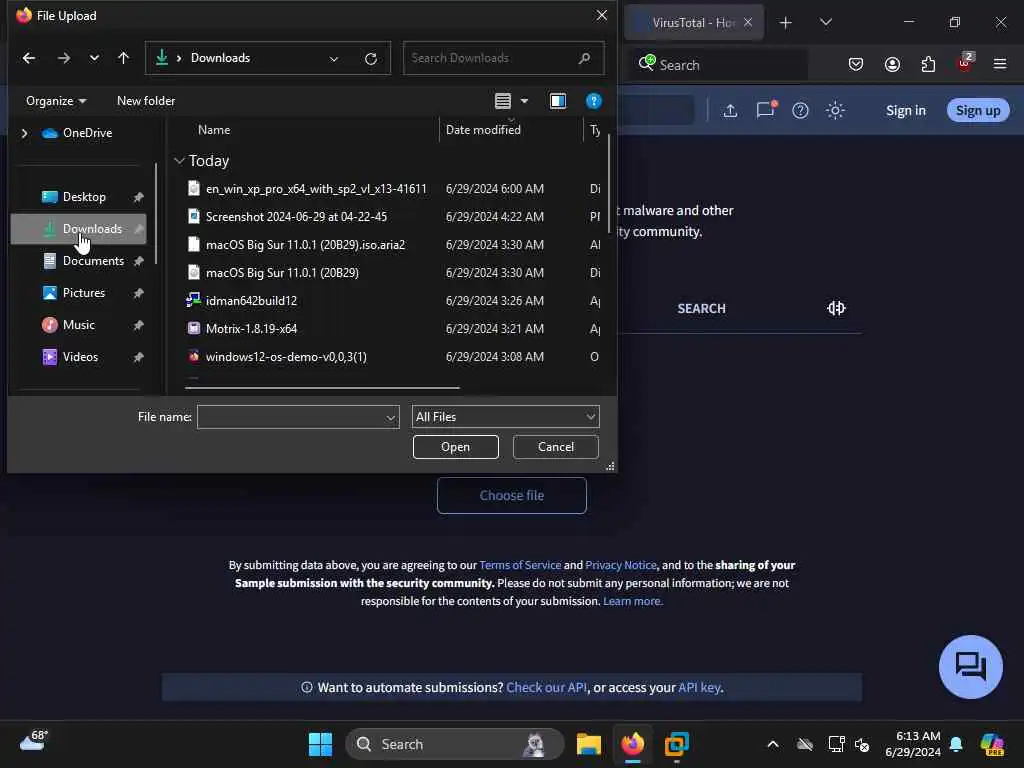Open VirusTotal chat bubble

(x=970, y=667)
